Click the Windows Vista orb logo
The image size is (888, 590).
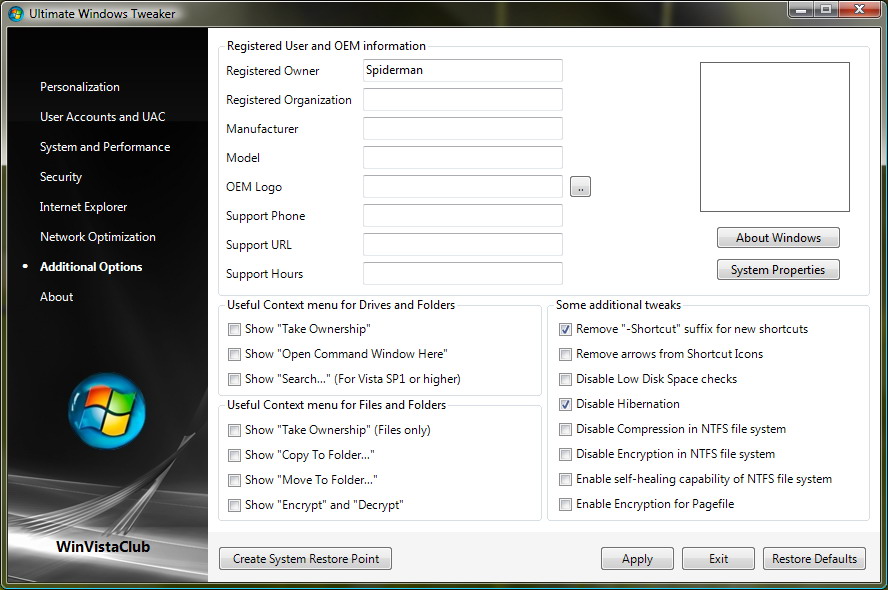[x=107, y=411]
